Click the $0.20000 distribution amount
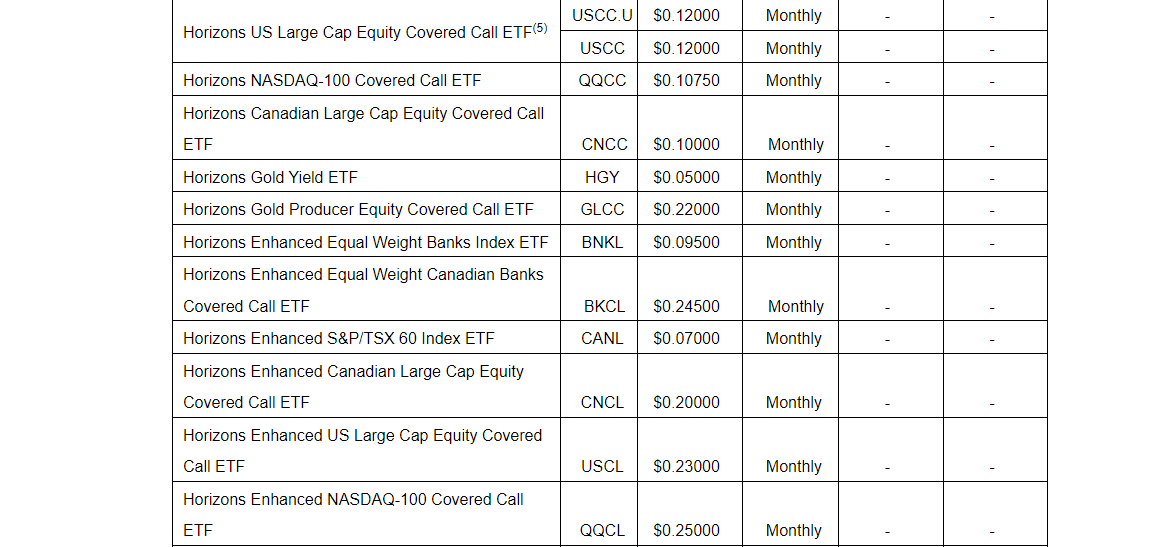1149x547 pixels. click(x=686, y=402)
